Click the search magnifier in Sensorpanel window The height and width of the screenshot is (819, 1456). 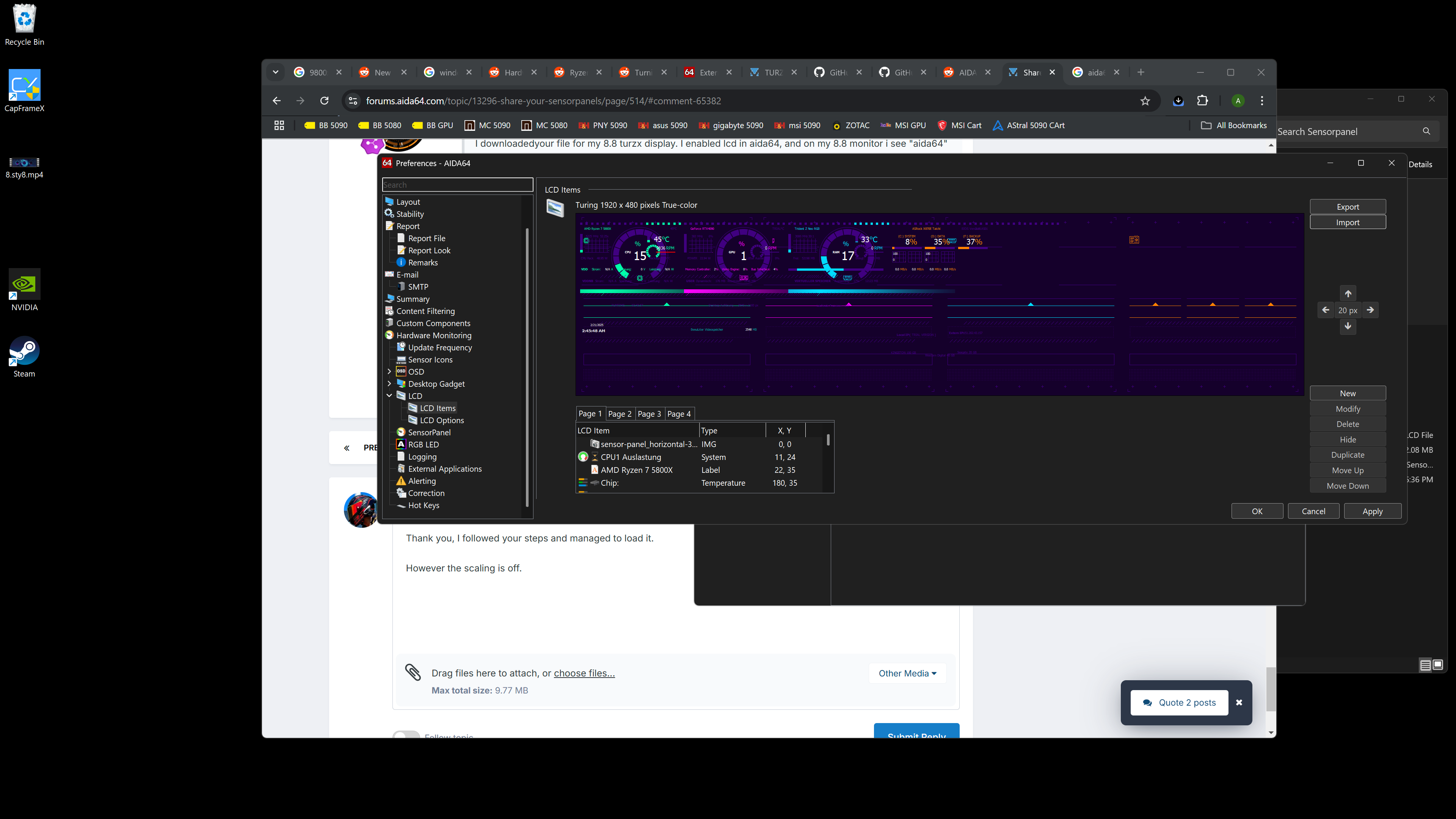click(x=1426, y=131)
